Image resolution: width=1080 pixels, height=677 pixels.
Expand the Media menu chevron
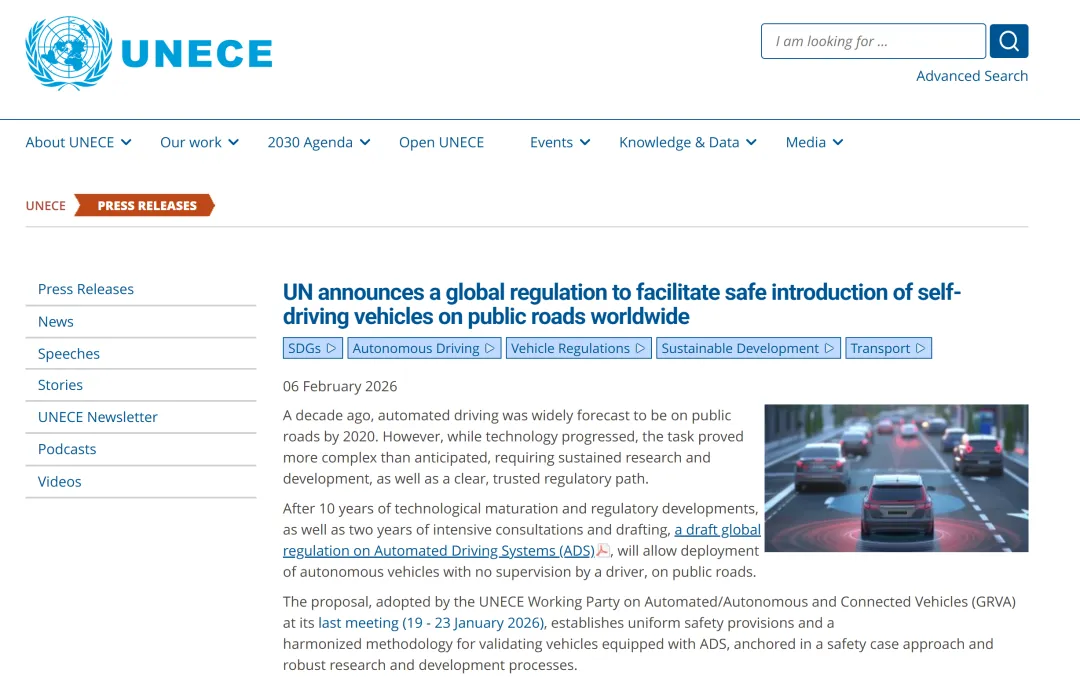click(838, 143)
